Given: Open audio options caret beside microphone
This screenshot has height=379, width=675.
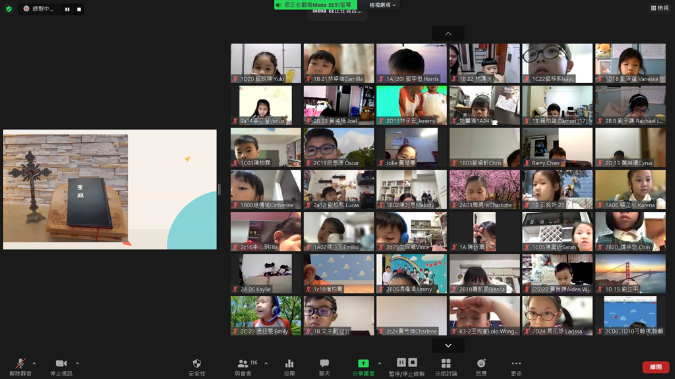Looking at the screenshot, I should [x=34, y=363].
